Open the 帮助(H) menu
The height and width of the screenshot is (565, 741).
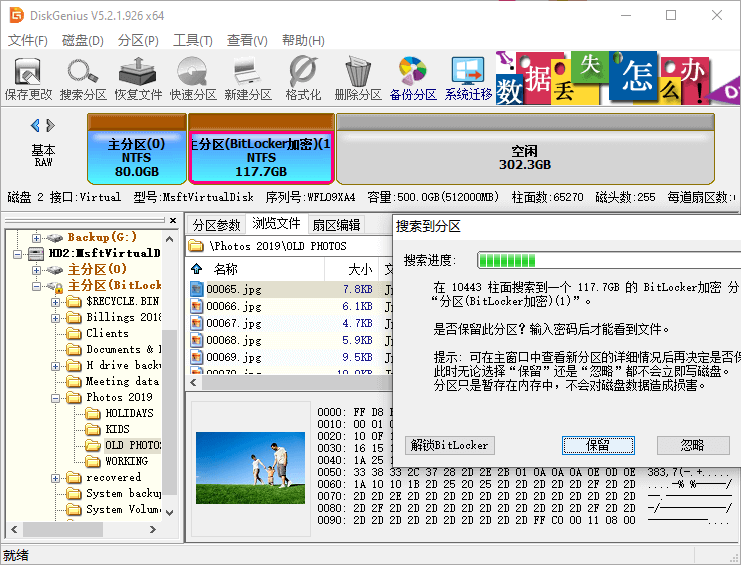pos(303,40)
